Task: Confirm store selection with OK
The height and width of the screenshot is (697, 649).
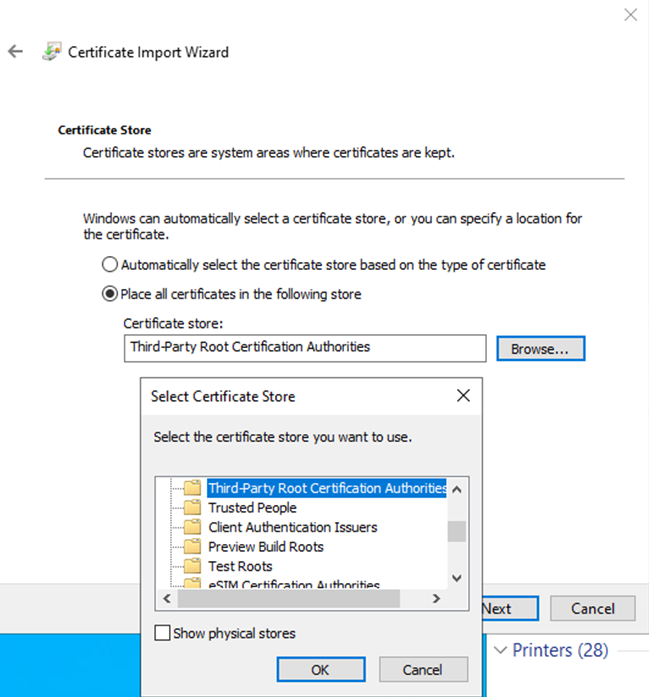Action: click(x=320, y=669)
